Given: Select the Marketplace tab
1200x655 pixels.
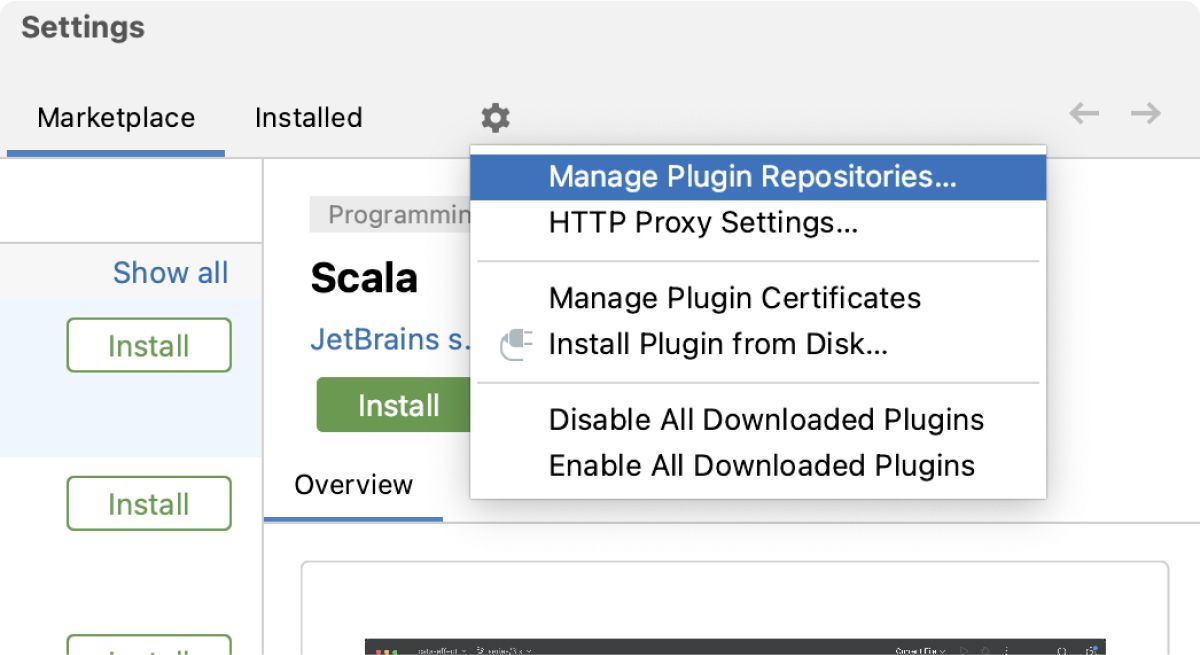Looking at the screenshot, I should coord(115,117).
